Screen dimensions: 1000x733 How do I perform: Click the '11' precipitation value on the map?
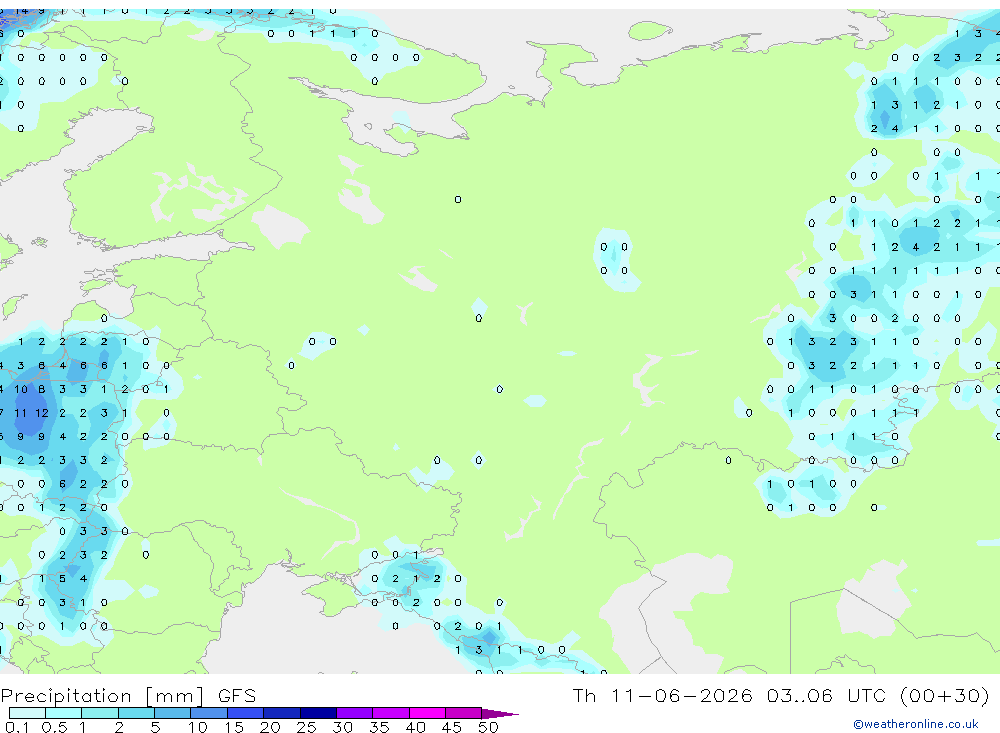point(20,413)
